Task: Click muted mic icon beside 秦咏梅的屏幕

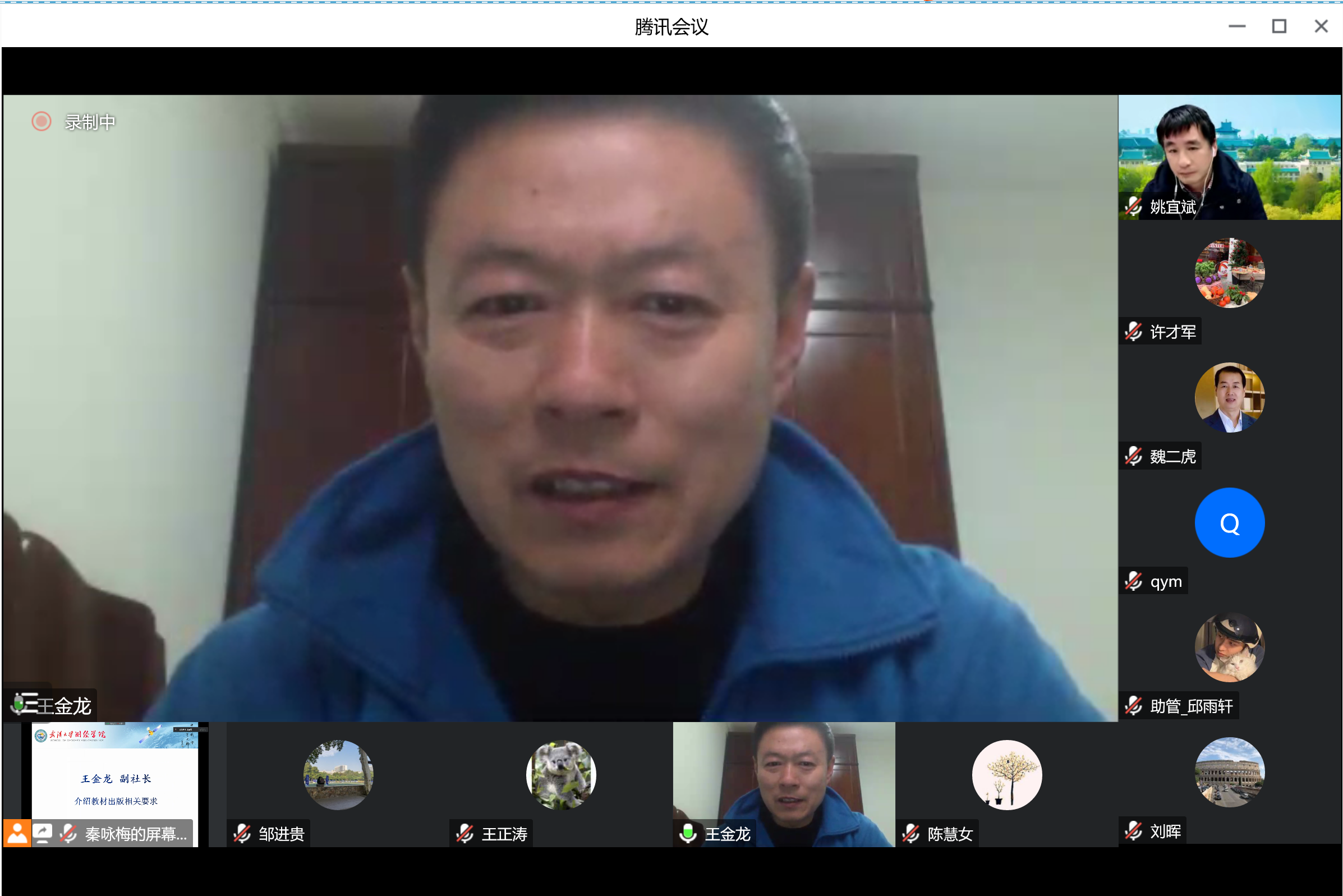Action: tap(68, 834)
